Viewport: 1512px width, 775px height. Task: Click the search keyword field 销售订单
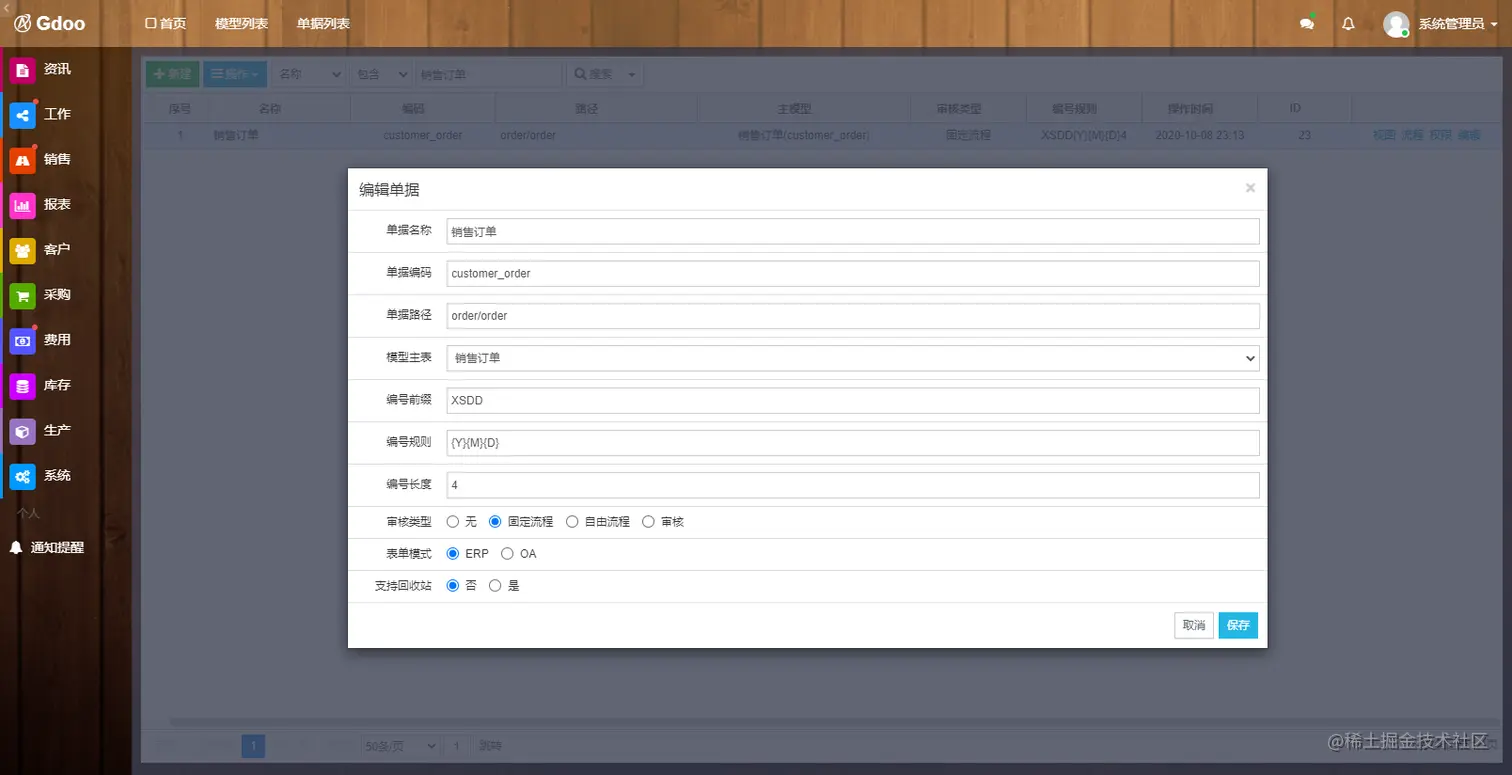[488, 74]
